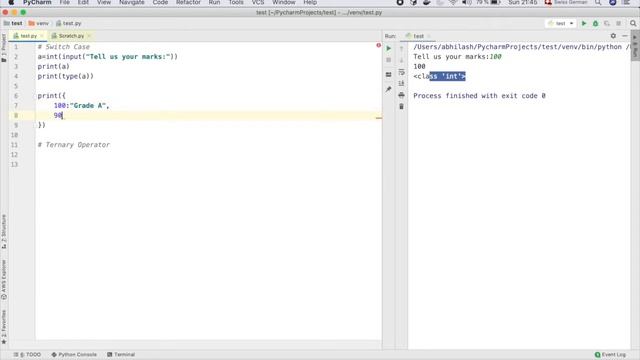Pin the Run tab
640x360 pixels.
(389, 89)
